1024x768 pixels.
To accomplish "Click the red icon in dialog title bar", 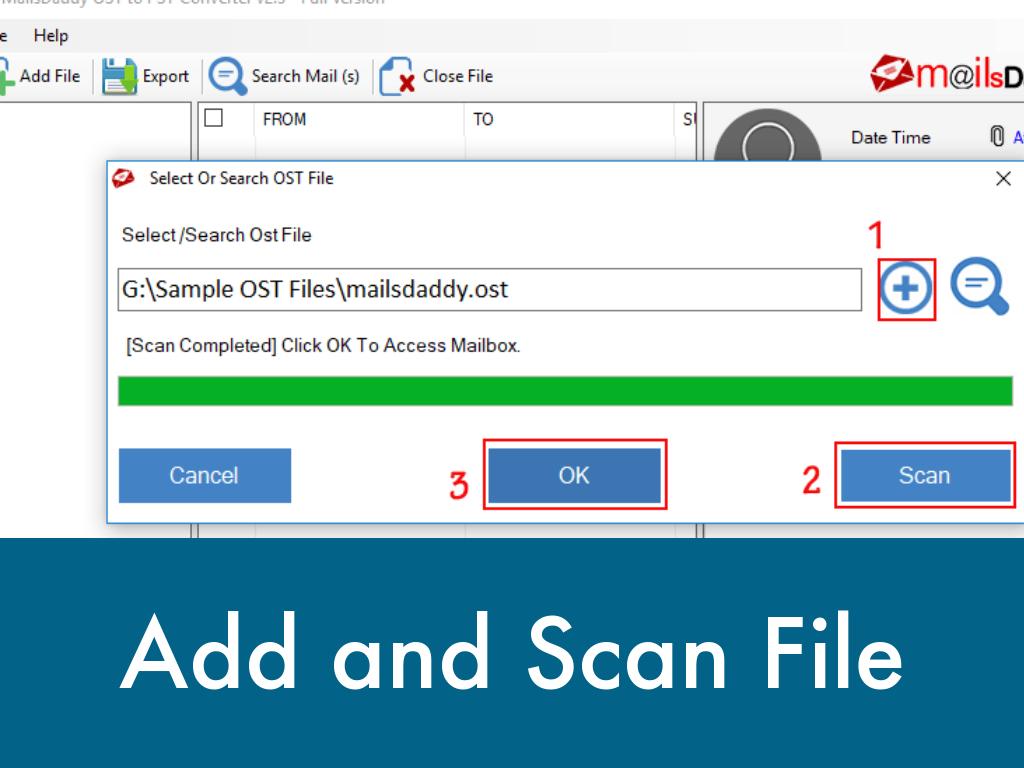I will click(126, 178).
